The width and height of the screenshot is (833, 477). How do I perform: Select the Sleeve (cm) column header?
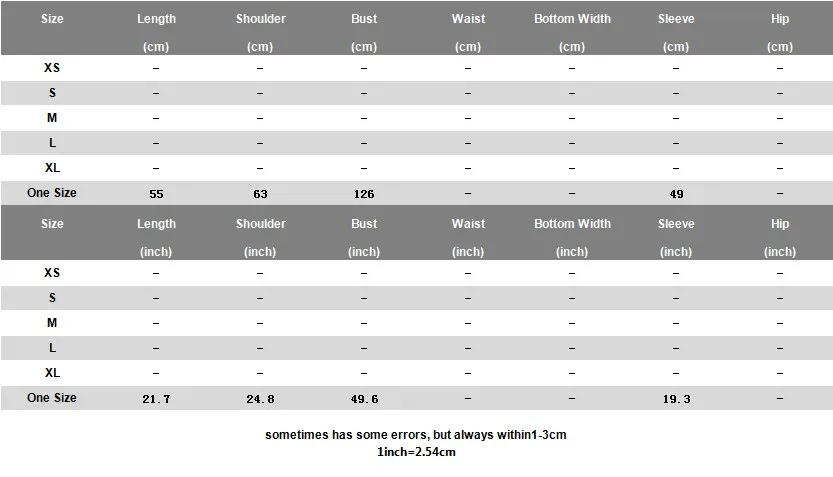(676, 32)
